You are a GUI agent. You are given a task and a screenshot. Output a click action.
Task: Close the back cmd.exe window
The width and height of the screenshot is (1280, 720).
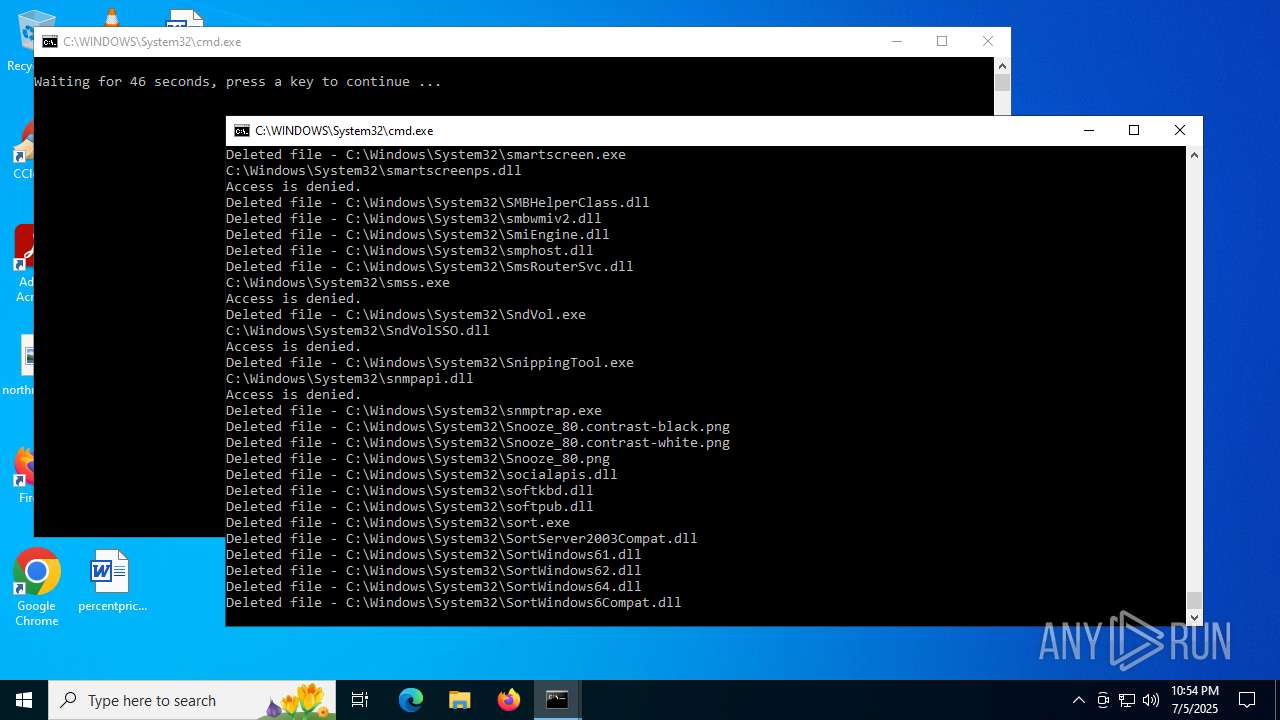(988, 42)
